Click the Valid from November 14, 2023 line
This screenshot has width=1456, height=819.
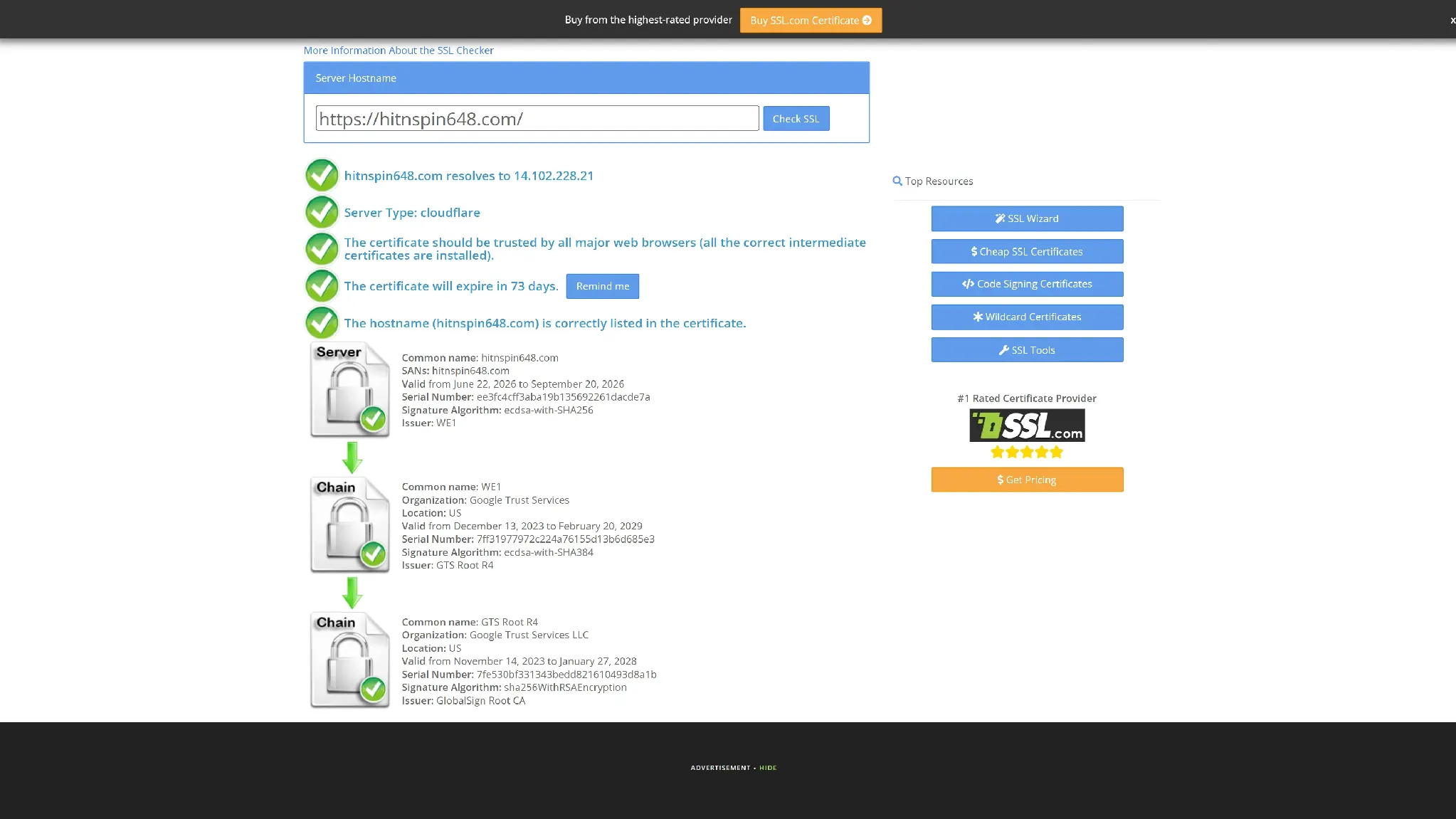click(519, 661)
